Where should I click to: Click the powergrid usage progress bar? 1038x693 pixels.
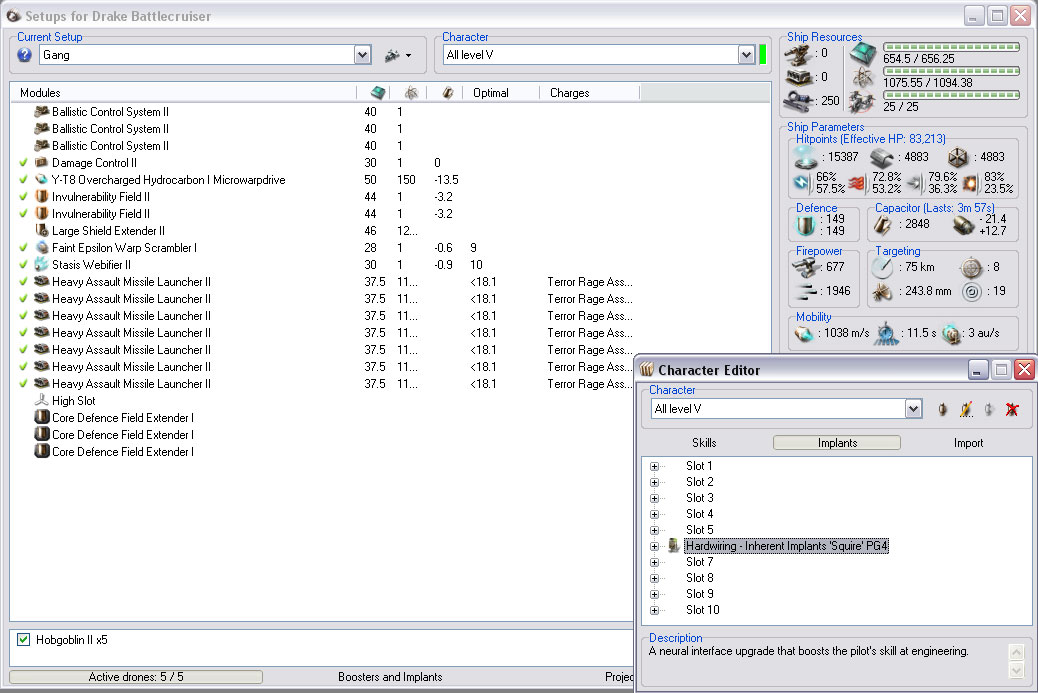(x=951, y=71)
